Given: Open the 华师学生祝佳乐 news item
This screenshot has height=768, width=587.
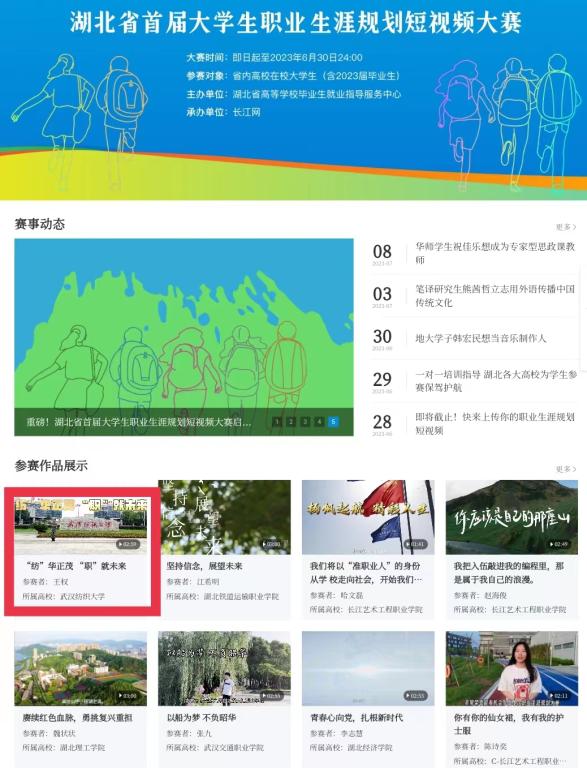Looking at the screenshot, I should 495,253.
